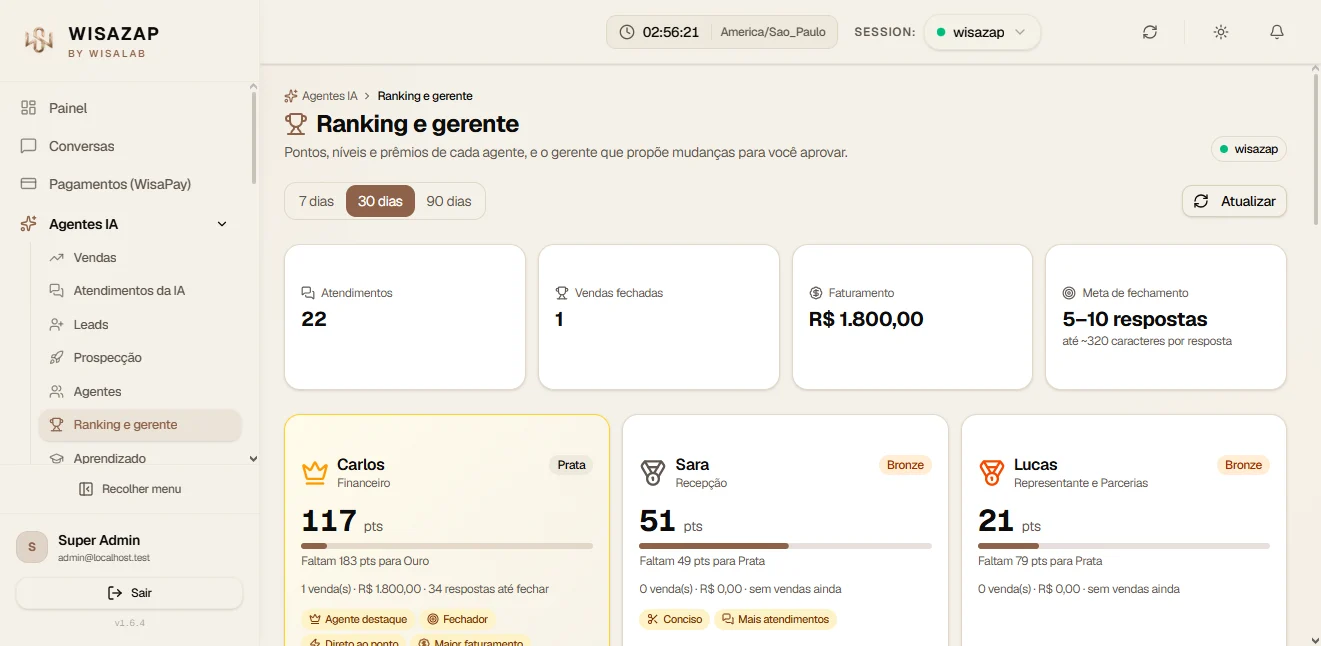Click the Faturamento money icon
Screen dimensions: 1321x646
click(816, 293)
